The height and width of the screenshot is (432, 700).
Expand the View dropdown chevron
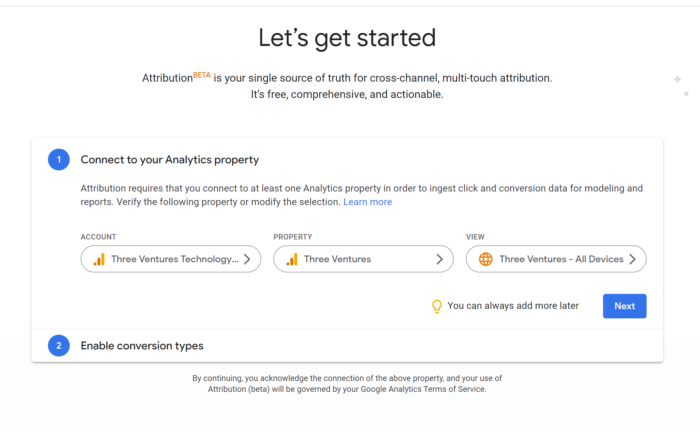tap(632, 259)
